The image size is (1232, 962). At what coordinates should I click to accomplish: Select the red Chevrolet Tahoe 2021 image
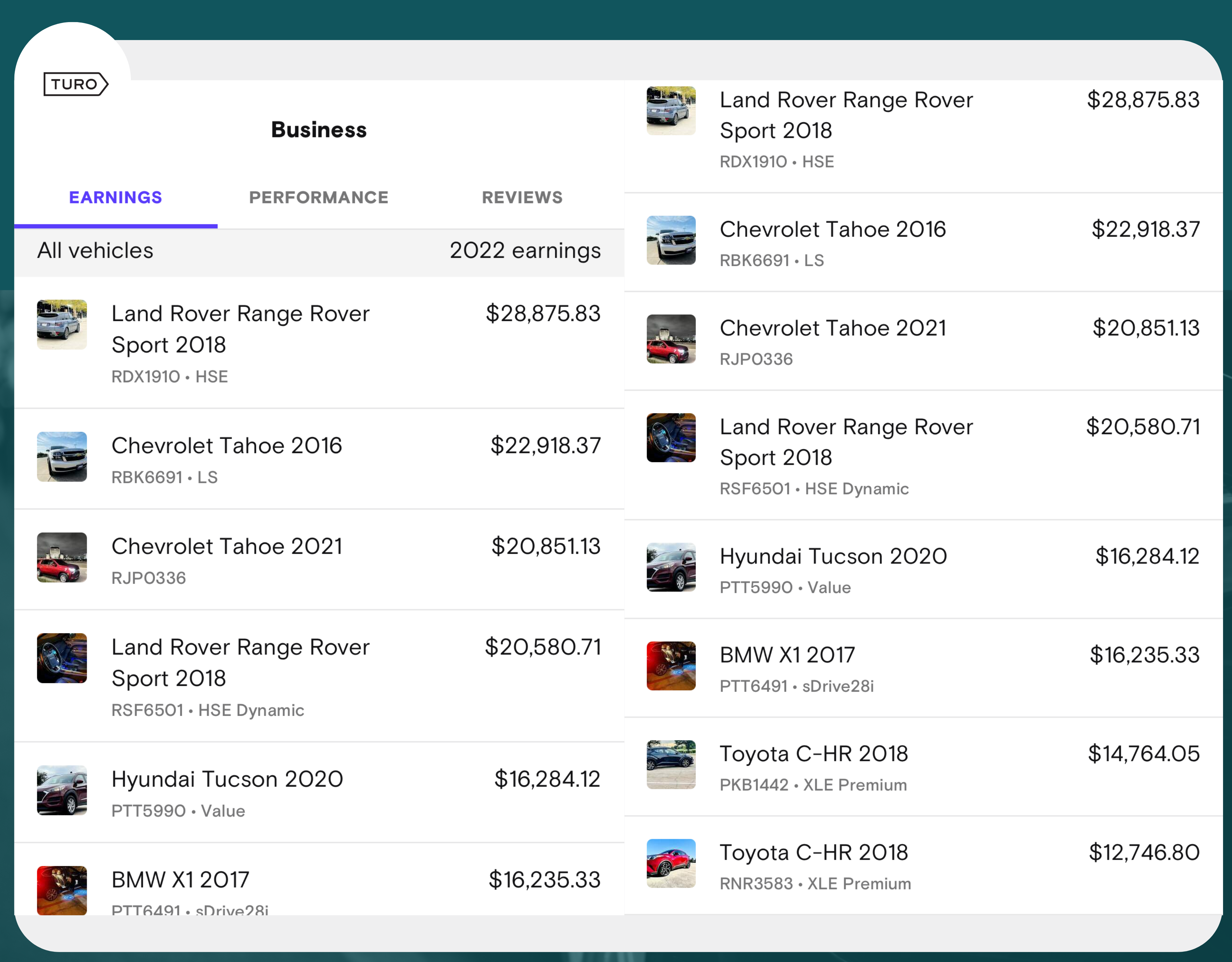pyautogui.click(x=671, y=339)
